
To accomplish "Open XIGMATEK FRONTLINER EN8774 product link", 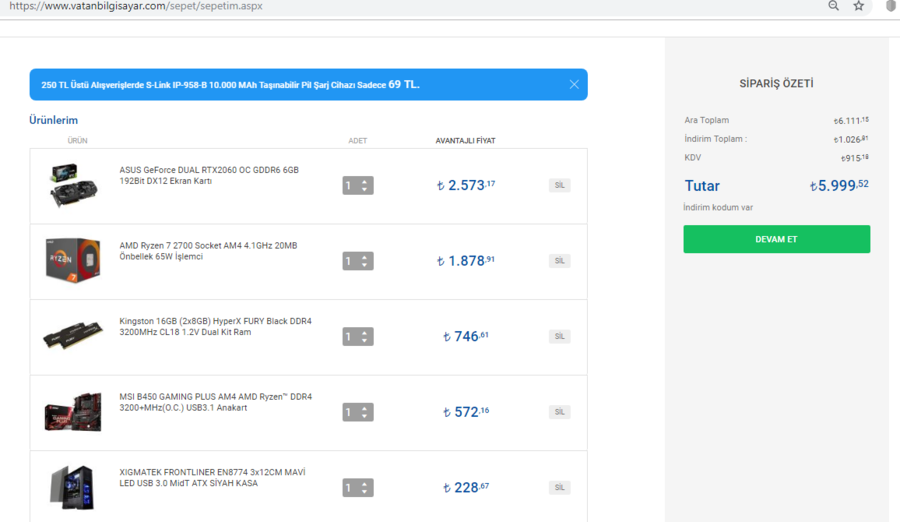I will [x=212, y=478].
